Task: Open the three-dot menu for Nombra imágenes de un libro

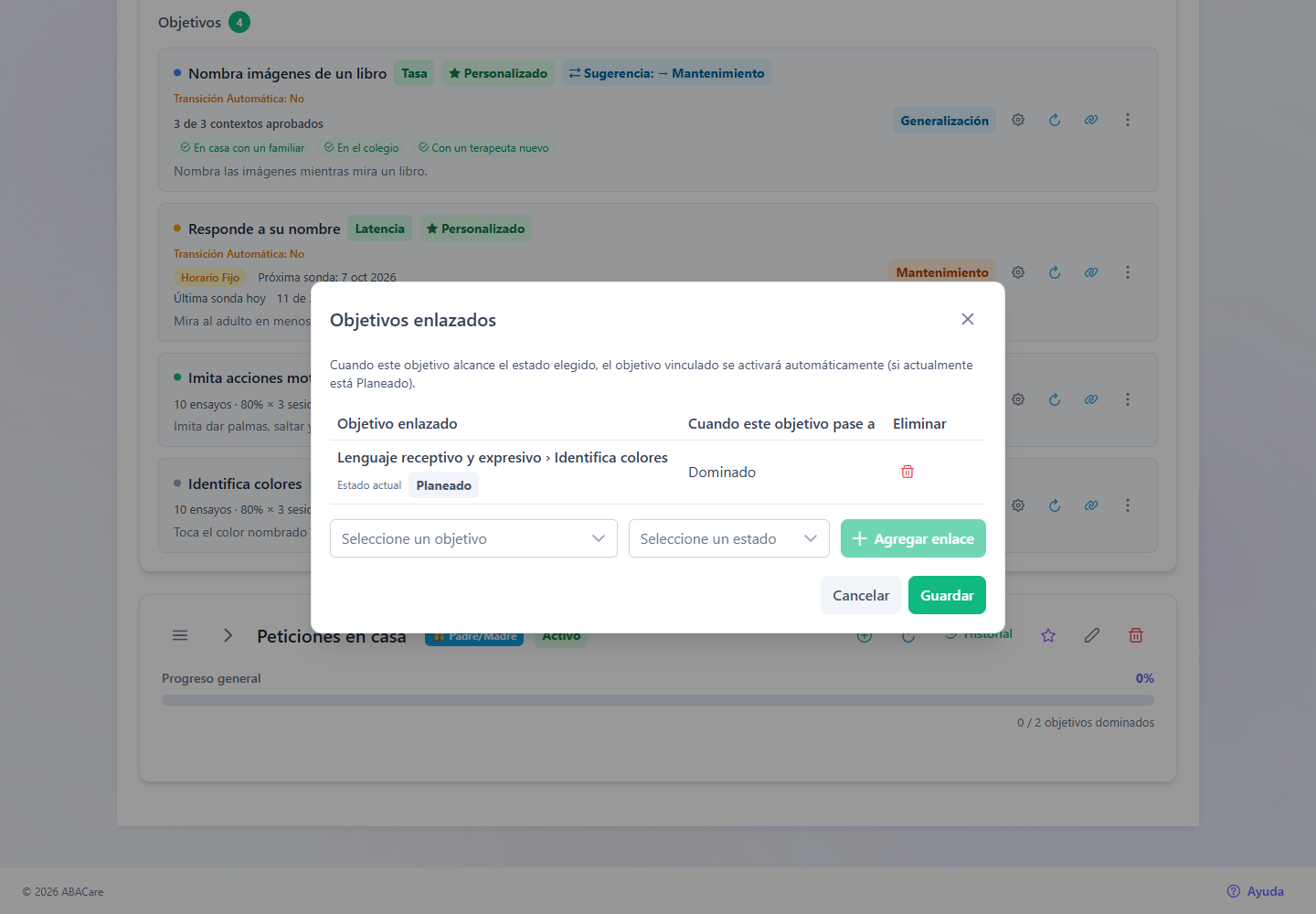Action: pyautogui.click(x=1128, y=120)
